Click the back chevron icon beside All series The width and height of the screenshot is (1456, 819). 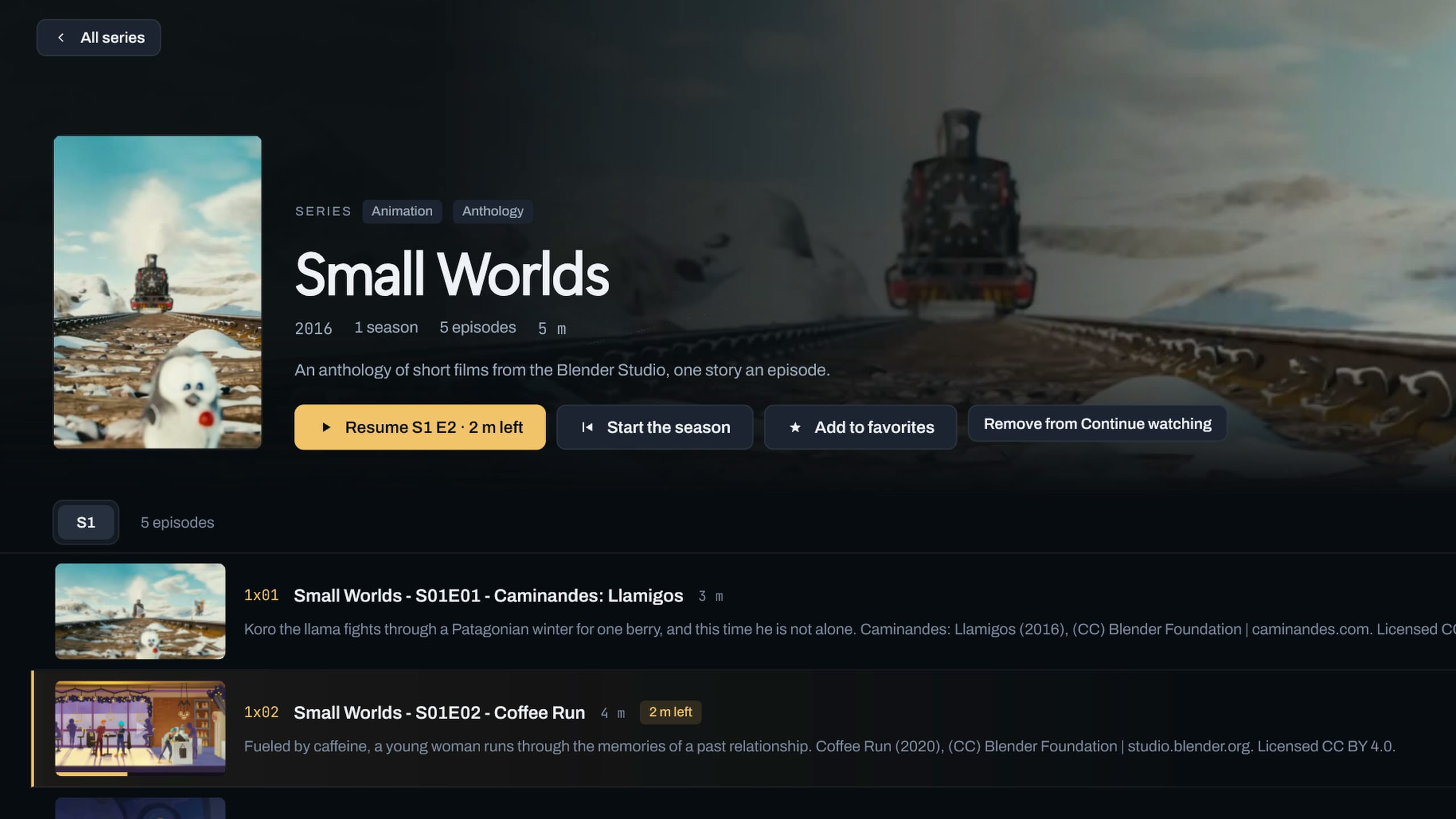point(61,38)
